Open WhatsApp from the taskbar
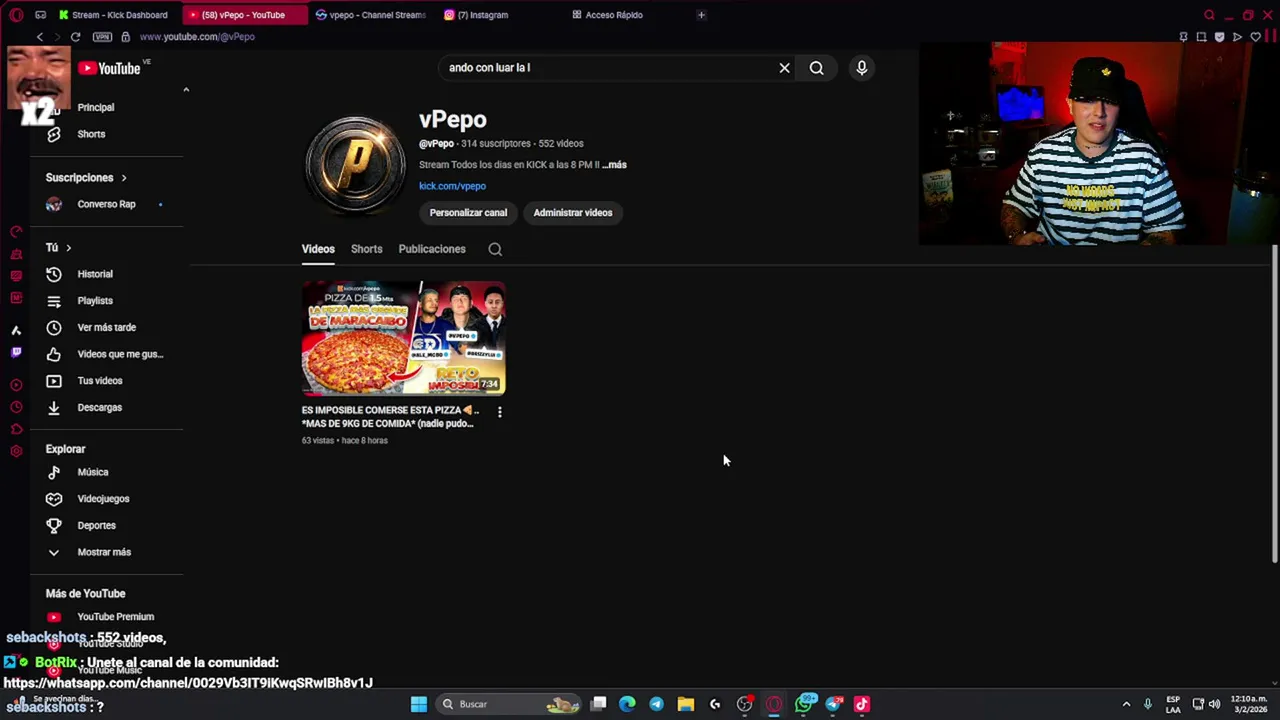 [804, 704]
